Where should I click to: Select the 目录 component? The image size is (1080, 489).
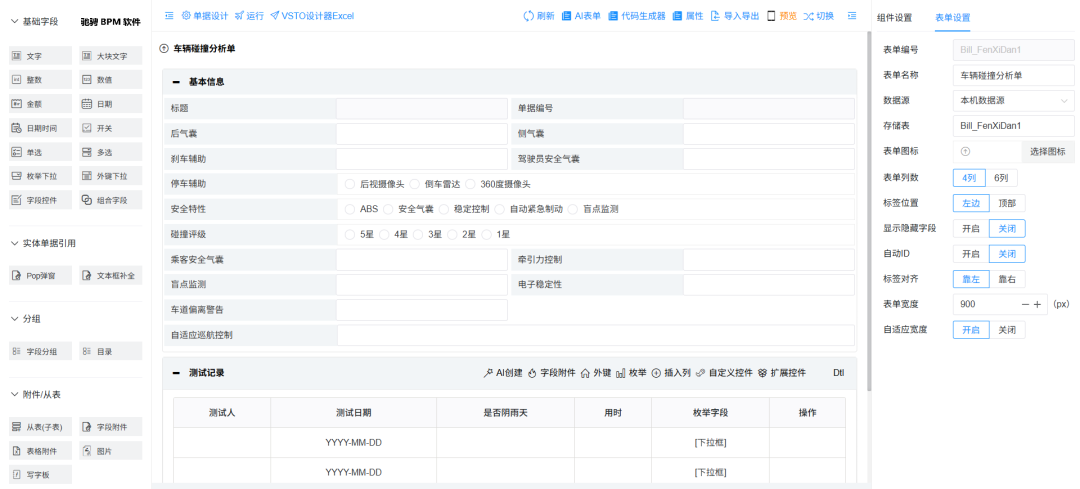(110, 351)
